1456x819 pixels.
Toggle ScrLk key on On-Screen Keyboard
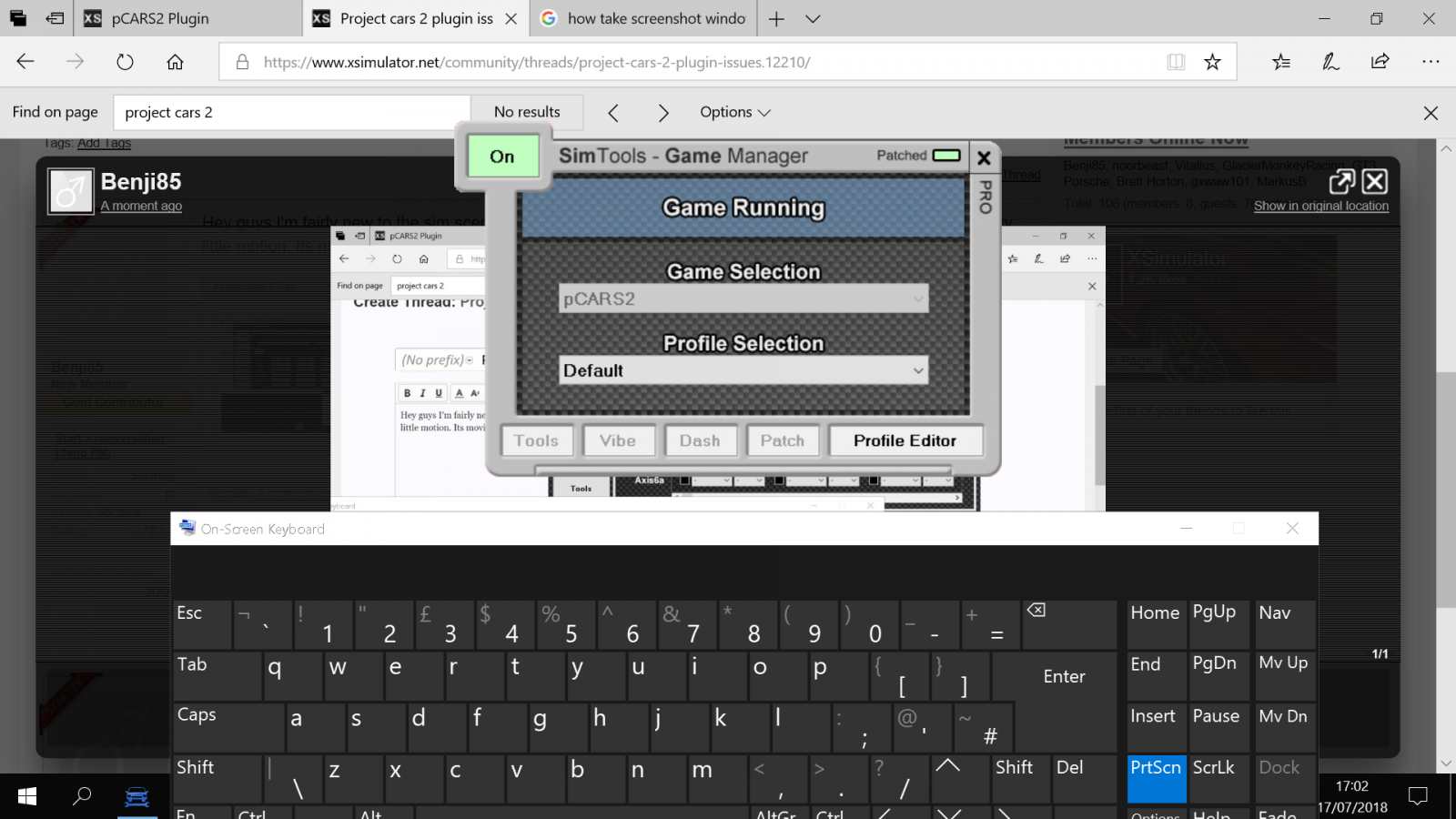(x=1219, y=779)
